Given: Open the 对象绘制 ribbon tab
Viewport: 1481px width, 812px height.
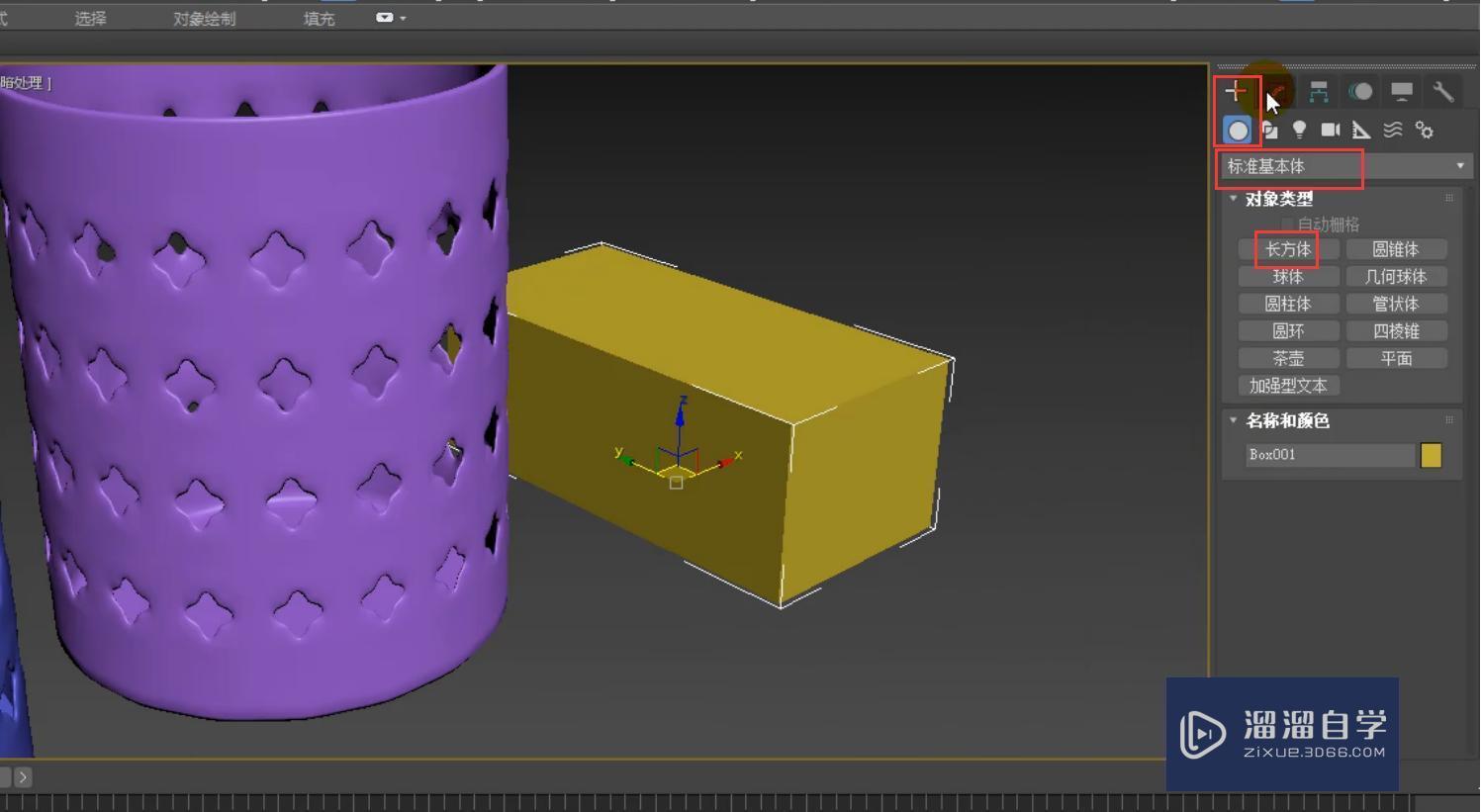Looking at the screenshot, I should pos(204,18).
